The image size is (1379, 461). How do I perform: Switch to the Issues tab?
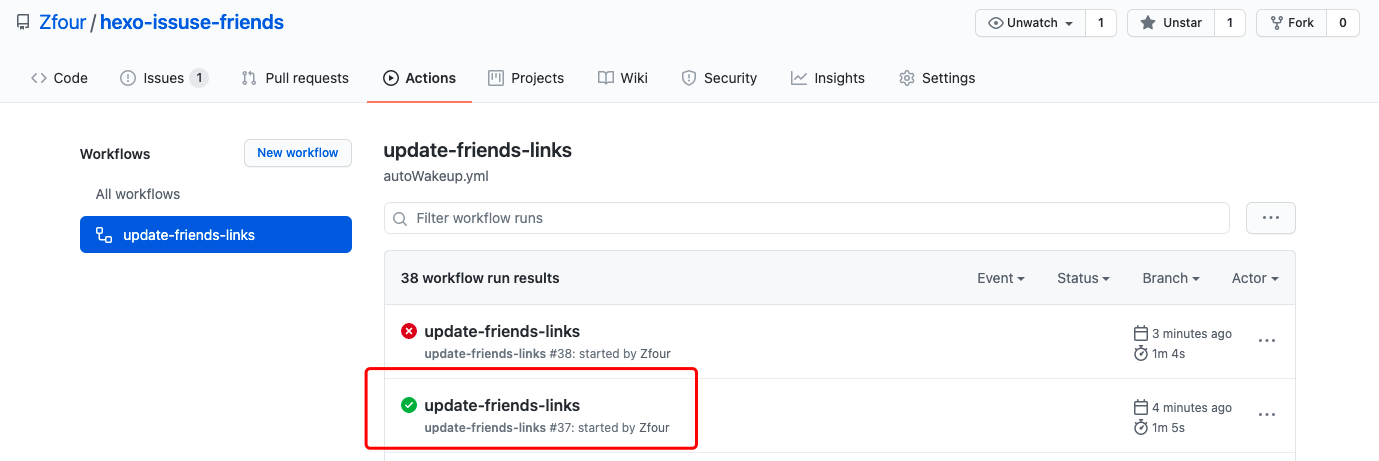163,78
